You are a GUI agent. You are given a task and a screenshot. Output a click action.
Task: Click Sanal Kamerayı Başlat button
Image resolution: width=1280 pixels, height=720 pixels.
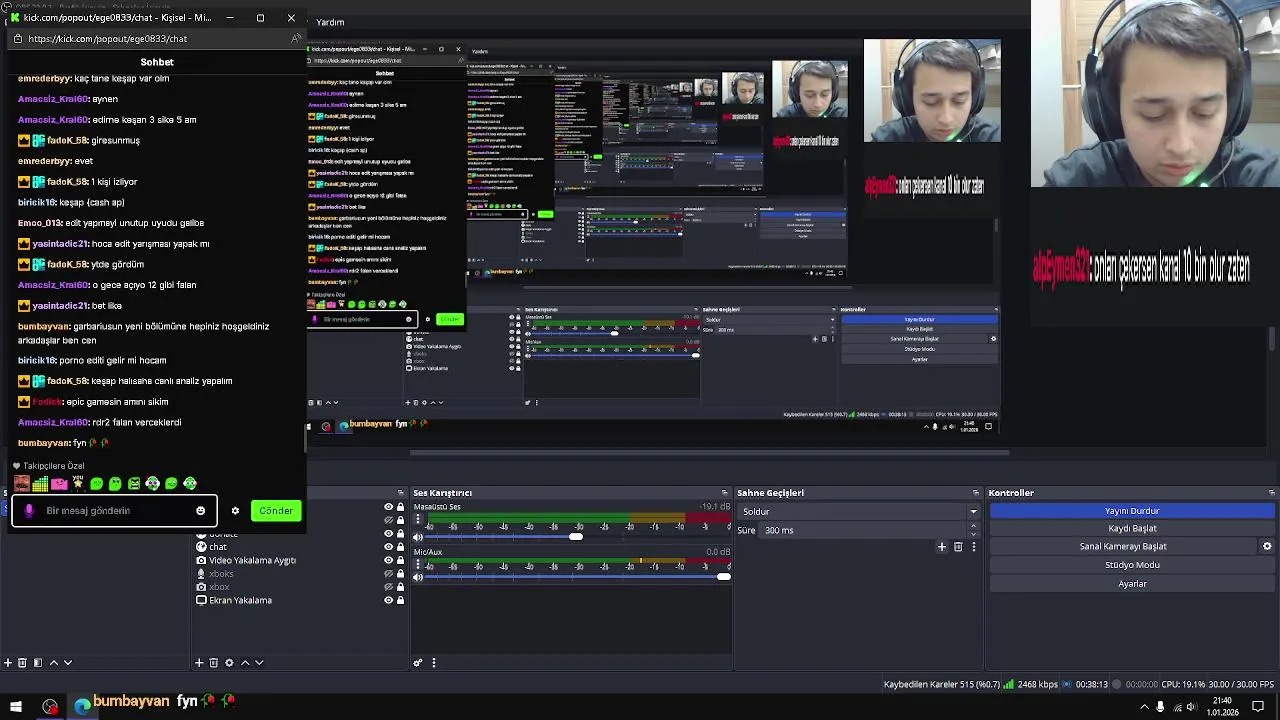click(x=1123, y=546)
